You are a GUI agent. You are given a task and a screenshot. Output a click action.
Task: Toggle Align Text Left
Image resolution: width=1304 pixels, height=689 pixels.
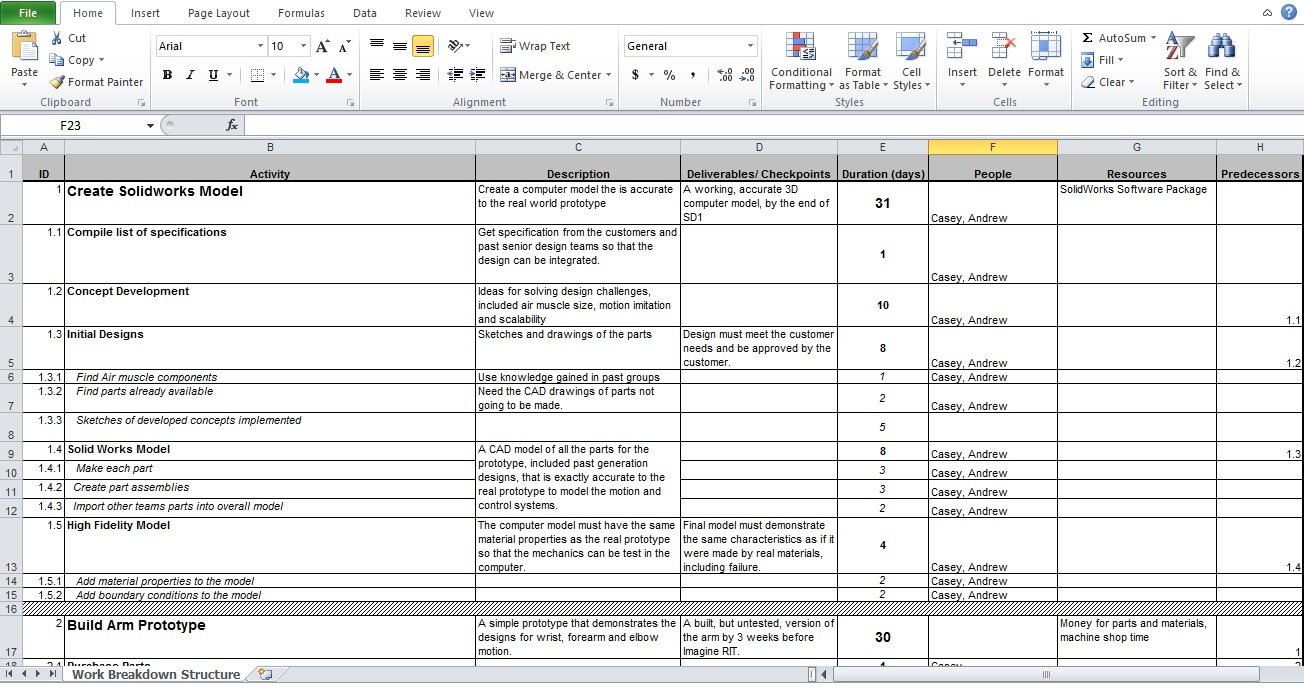click(x=377, y=75)
